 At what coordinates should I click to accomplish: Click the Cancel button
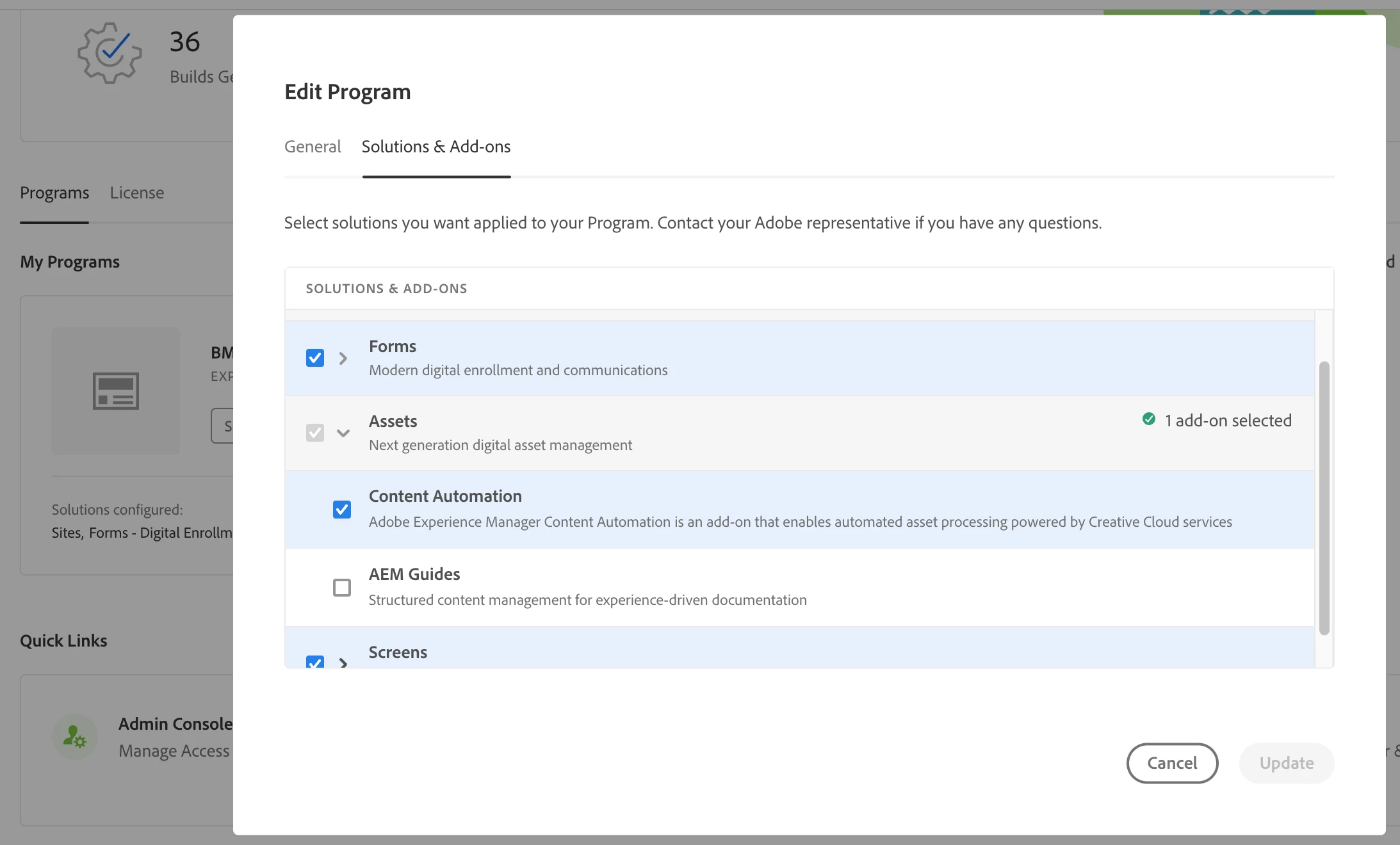coord(1172,763)
